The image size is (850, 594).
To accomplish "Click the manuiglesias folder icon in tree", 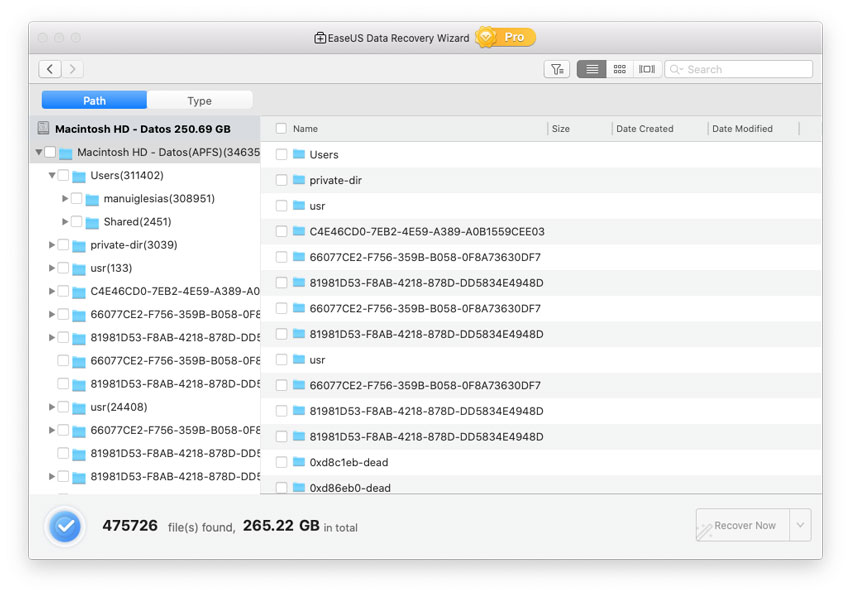I will tap(92, 199).
